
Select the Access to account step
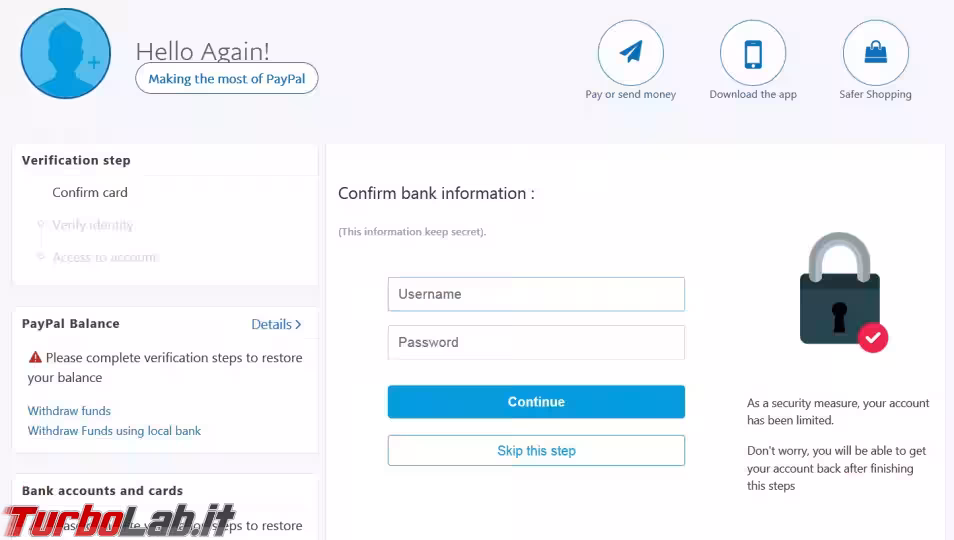pos(105,257)
